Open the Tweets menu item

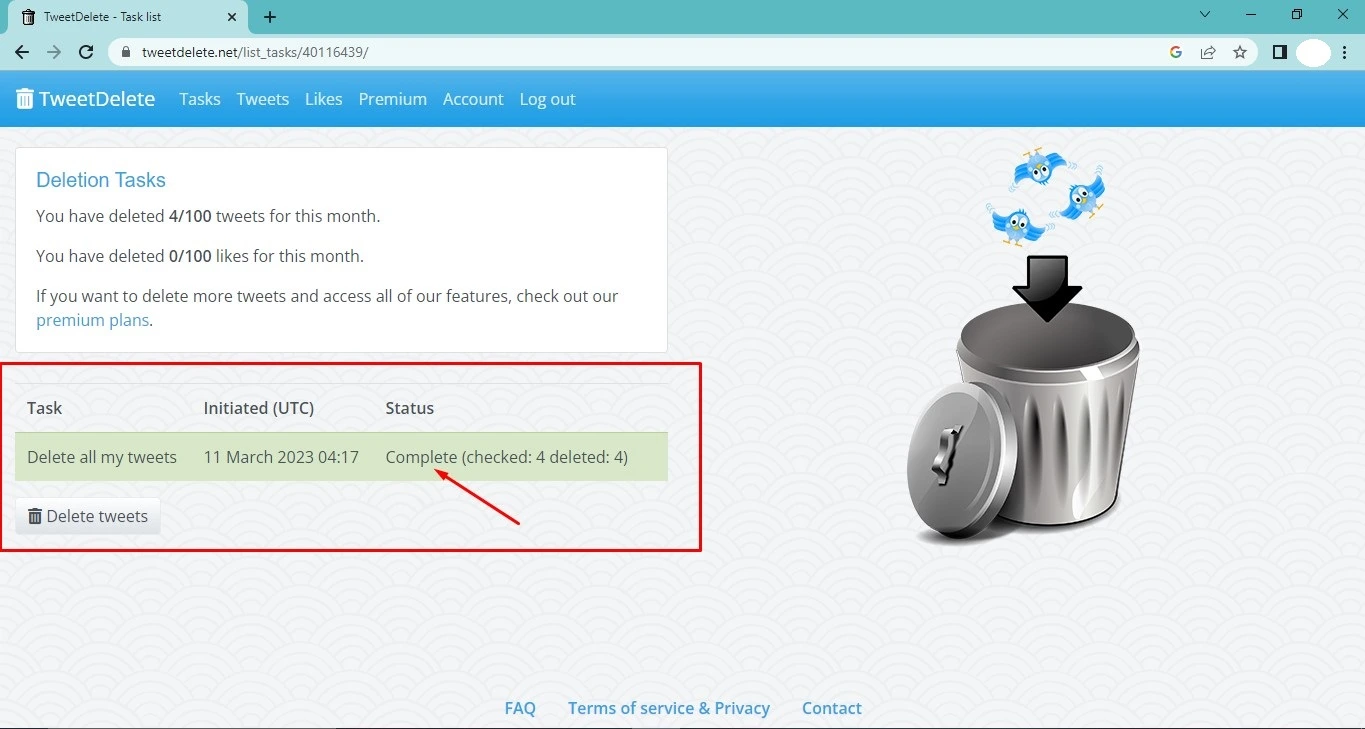[x=263, y=99]
